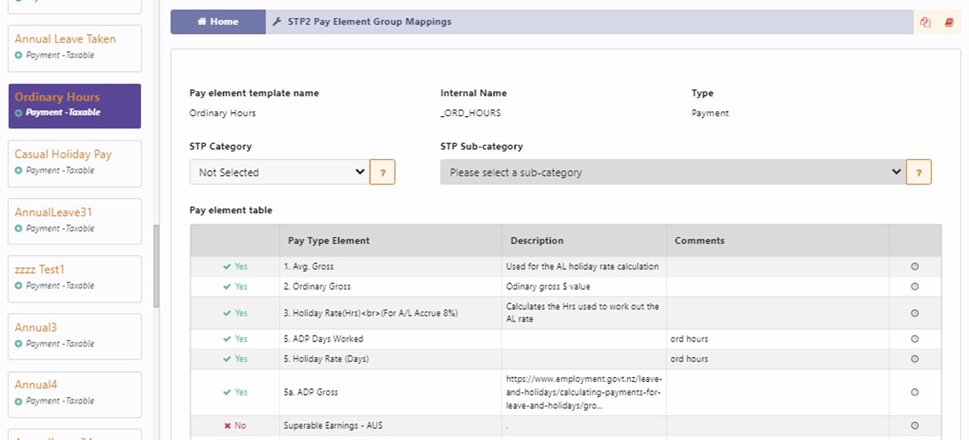Viewport: 969px width, 440px height.
Task: Click the '1. Avg. Gross' cell
Action: coord(391,266)
